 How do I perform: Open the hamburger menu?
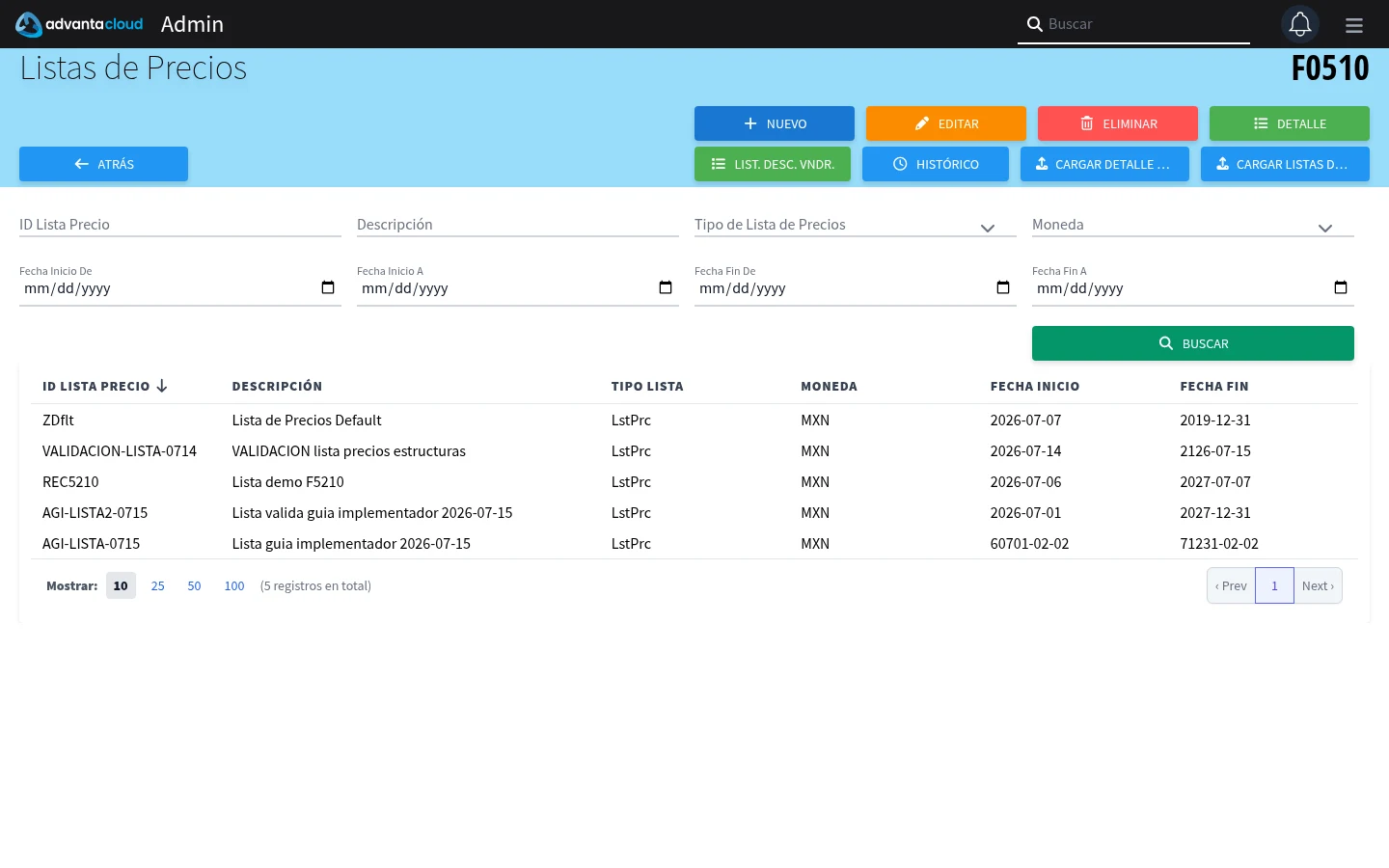[1354, 25]
